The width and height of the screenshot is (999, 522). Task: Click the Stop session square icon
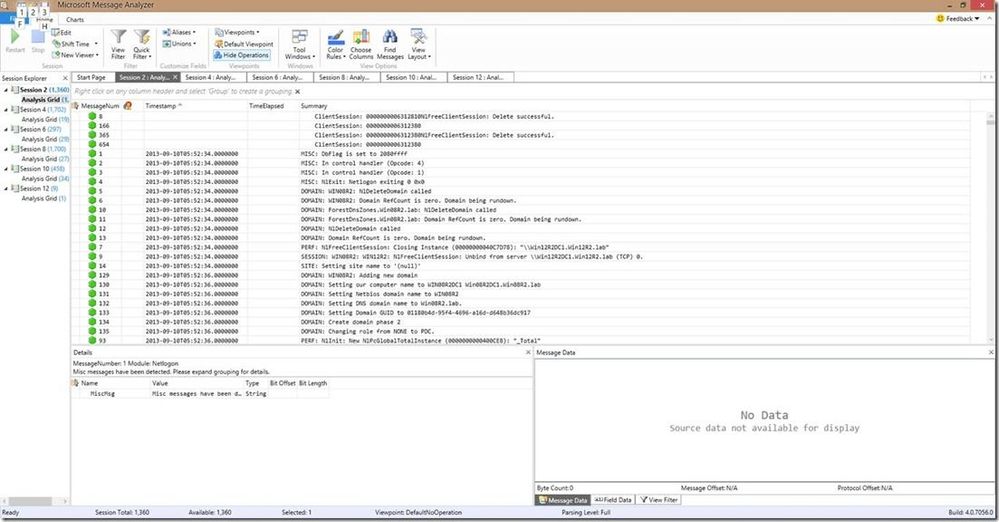click(38, 38)
